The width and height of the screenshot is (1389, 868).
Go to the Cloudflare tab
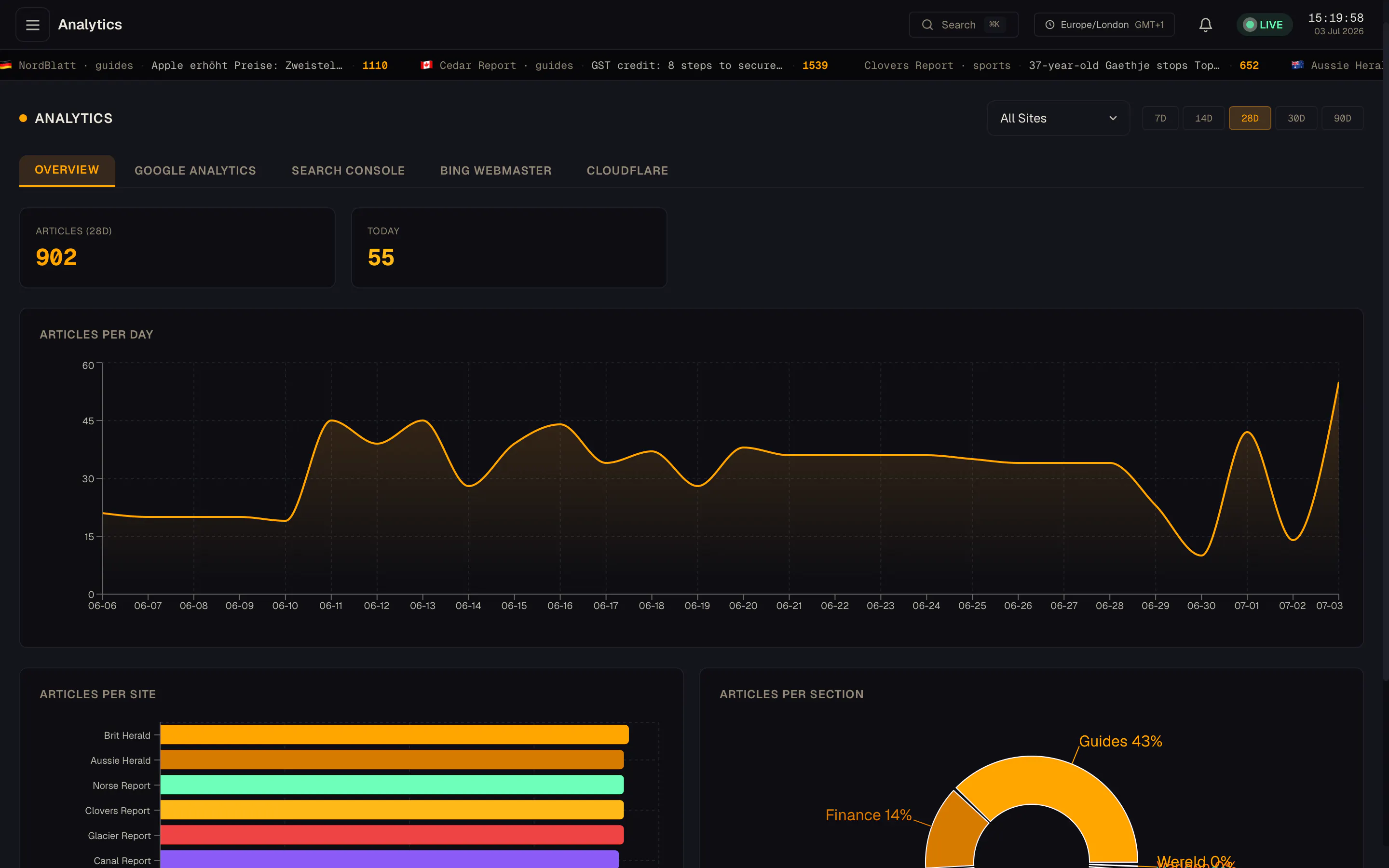627,171
